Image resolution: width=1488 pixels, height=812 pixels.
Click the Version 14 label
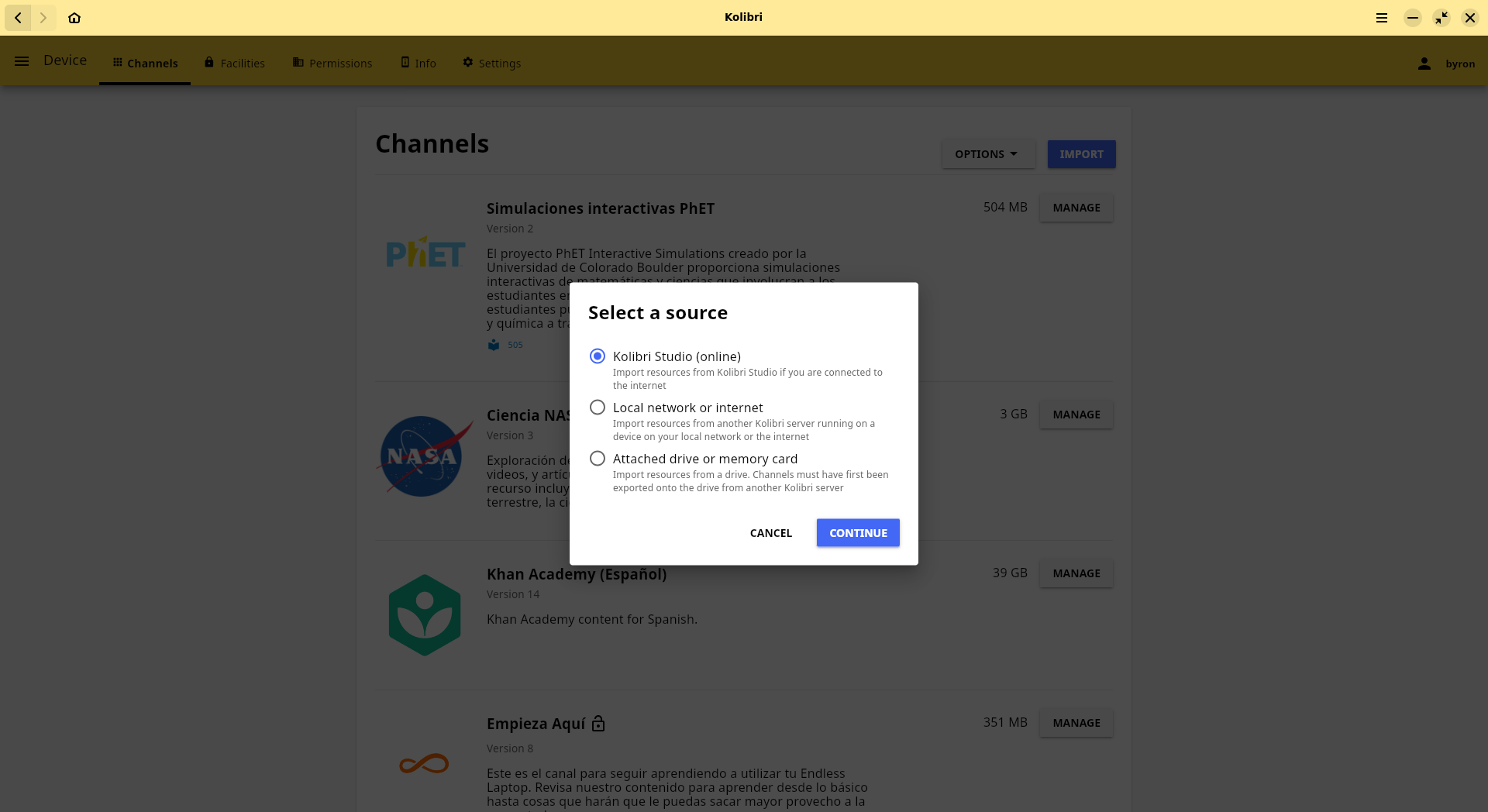click(x=513, y=594)
